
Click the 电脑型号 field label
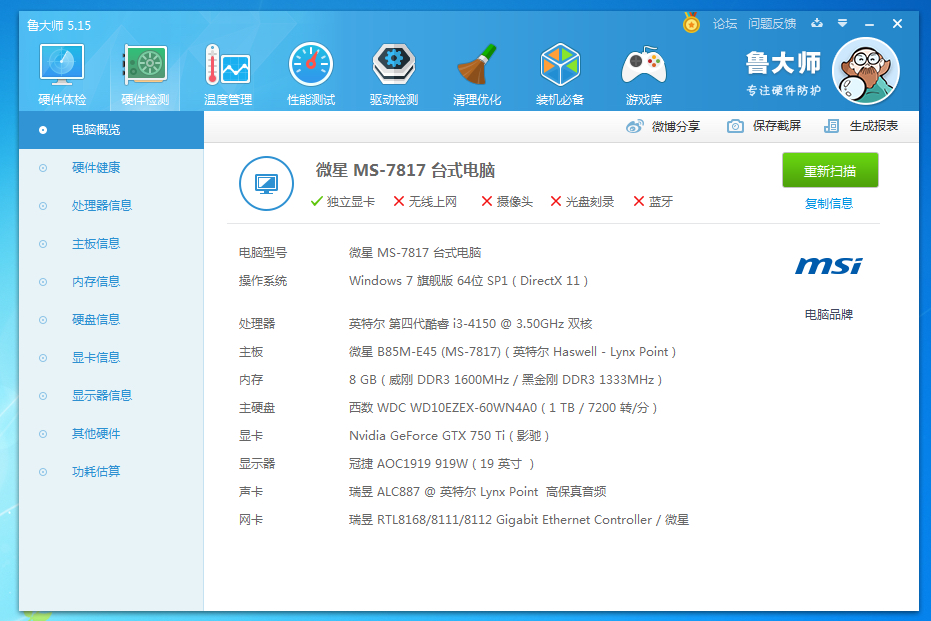262,253
